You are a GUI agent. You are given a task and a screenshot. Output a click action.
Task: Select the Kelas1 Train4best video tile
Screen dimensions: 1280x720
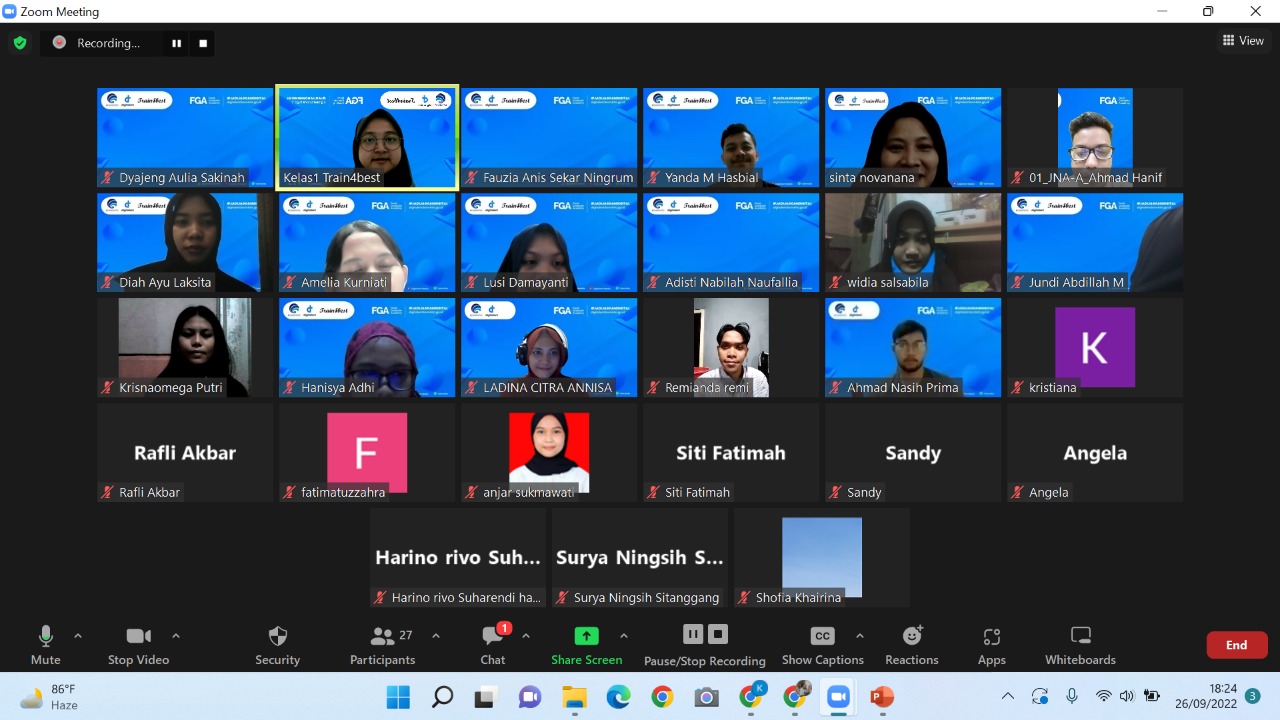point(366,137)
